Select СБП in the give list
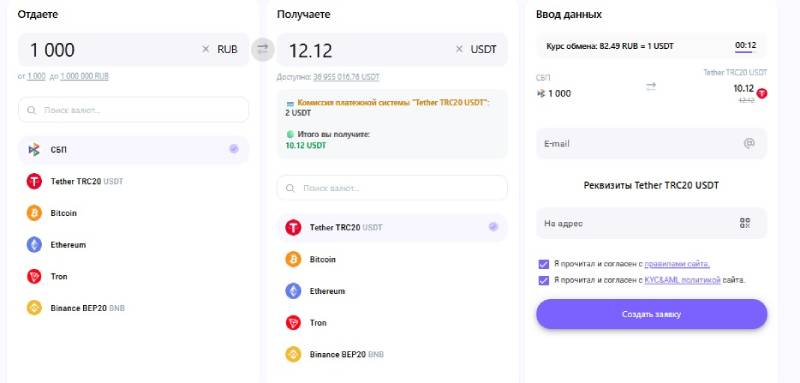This screenshot has height=383, width=800. tap(134, 149)
